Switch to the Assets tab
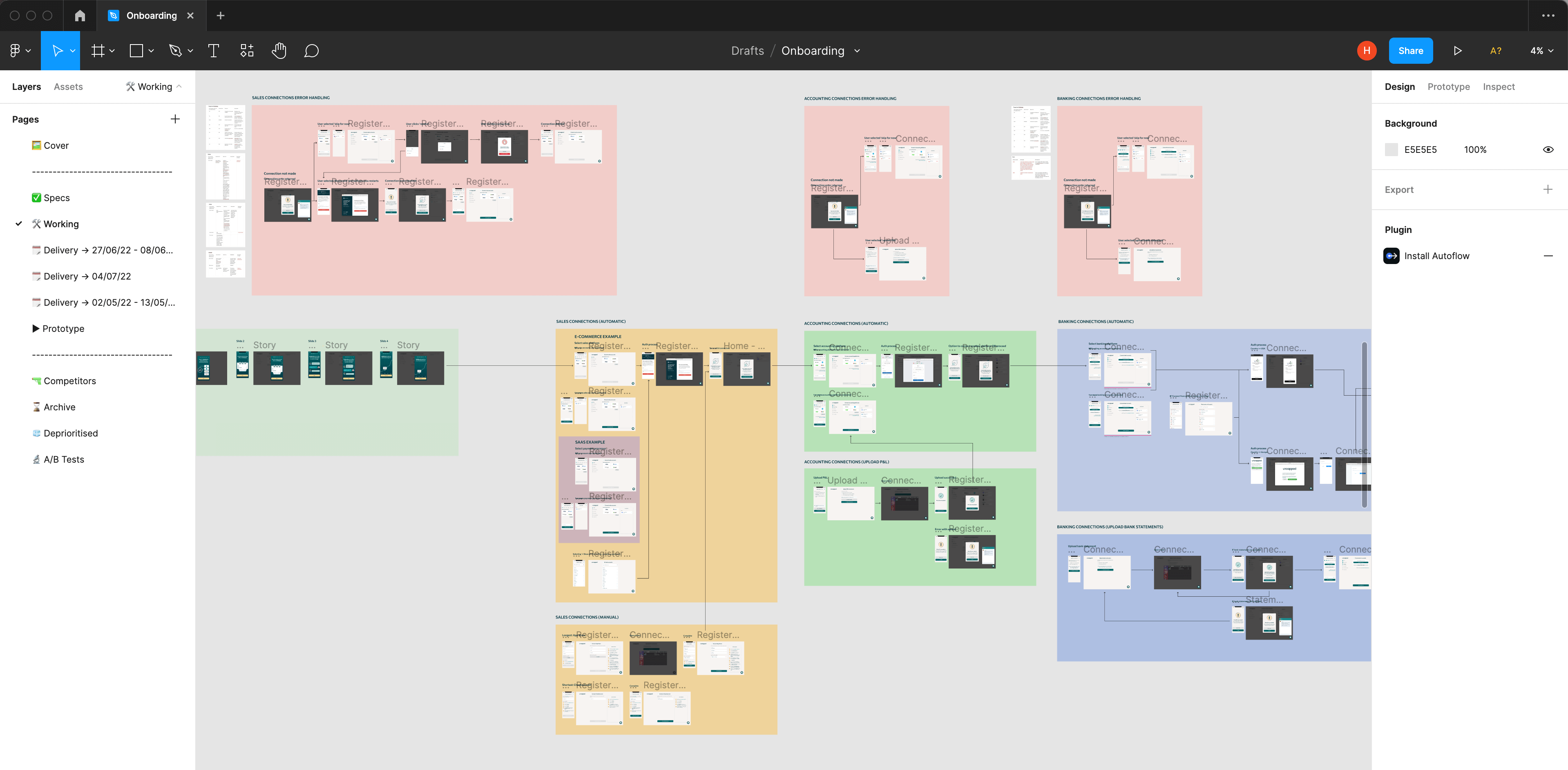 tap(68, 87)
